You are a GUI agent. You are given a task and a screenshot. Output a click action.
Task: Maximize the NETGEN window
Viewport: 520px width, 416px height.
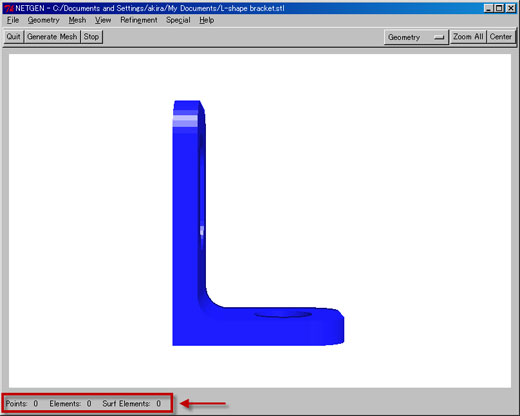point(499,8)
